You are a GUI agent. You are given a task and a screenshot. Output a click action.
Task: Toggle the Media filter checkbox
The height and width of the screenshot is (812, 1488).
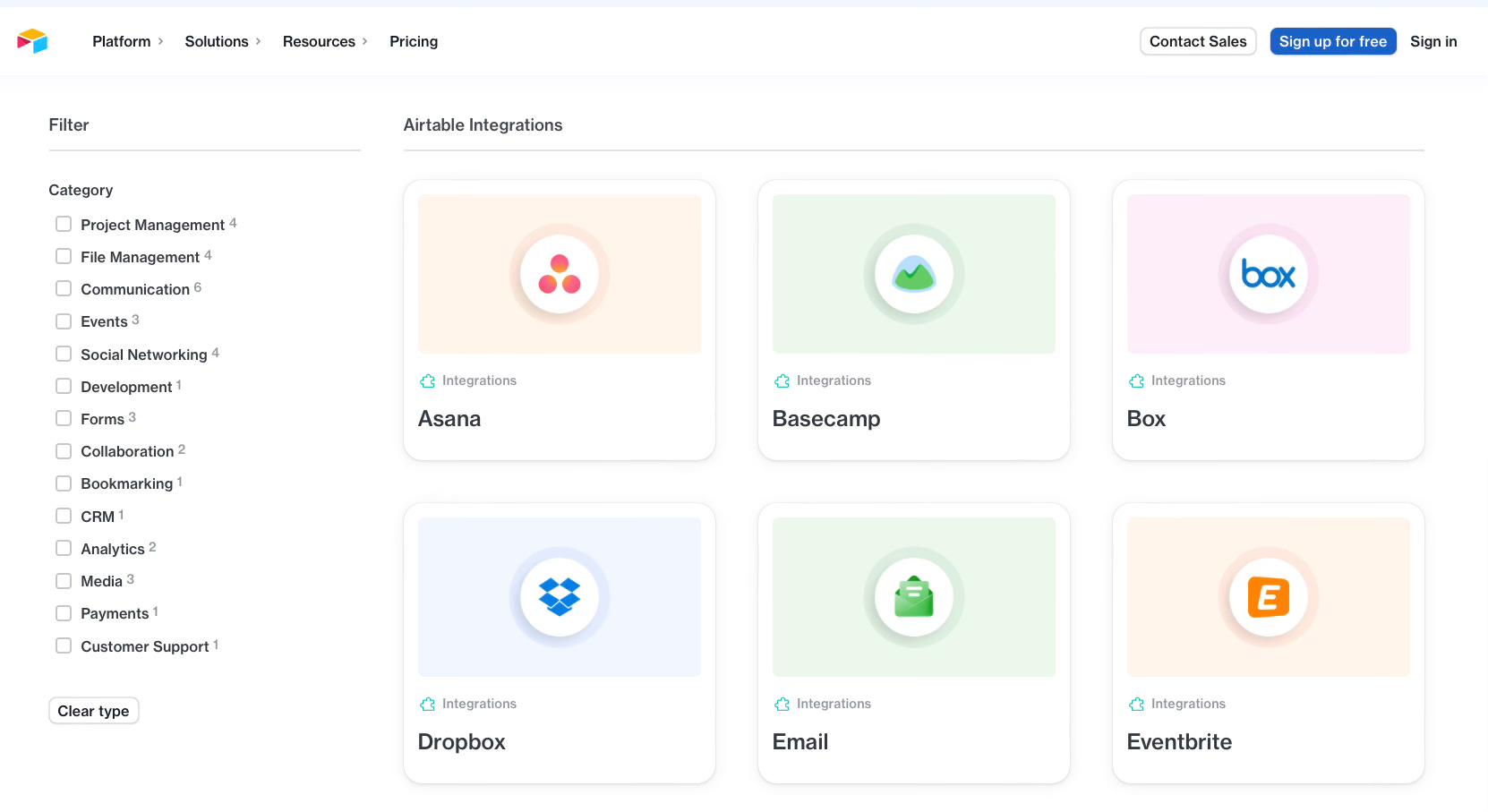(64, 580)
